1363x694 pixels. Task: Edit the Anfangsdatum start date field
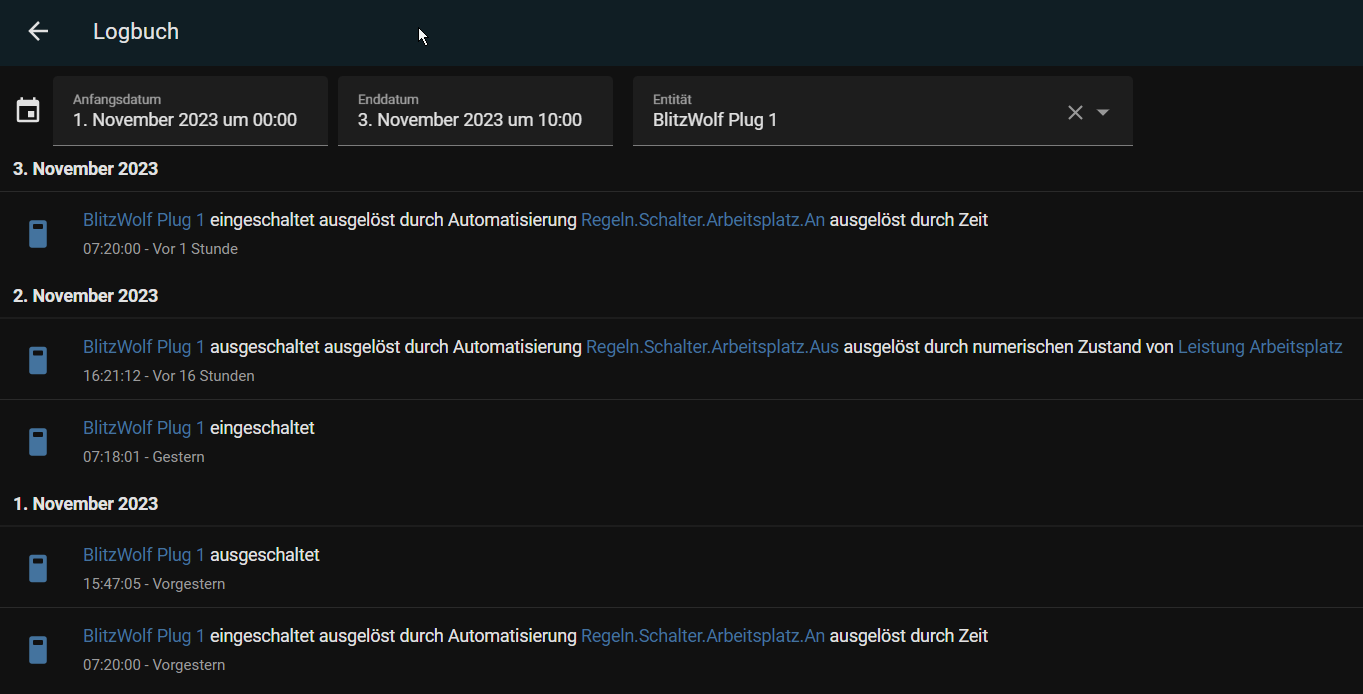pos(190,111)
